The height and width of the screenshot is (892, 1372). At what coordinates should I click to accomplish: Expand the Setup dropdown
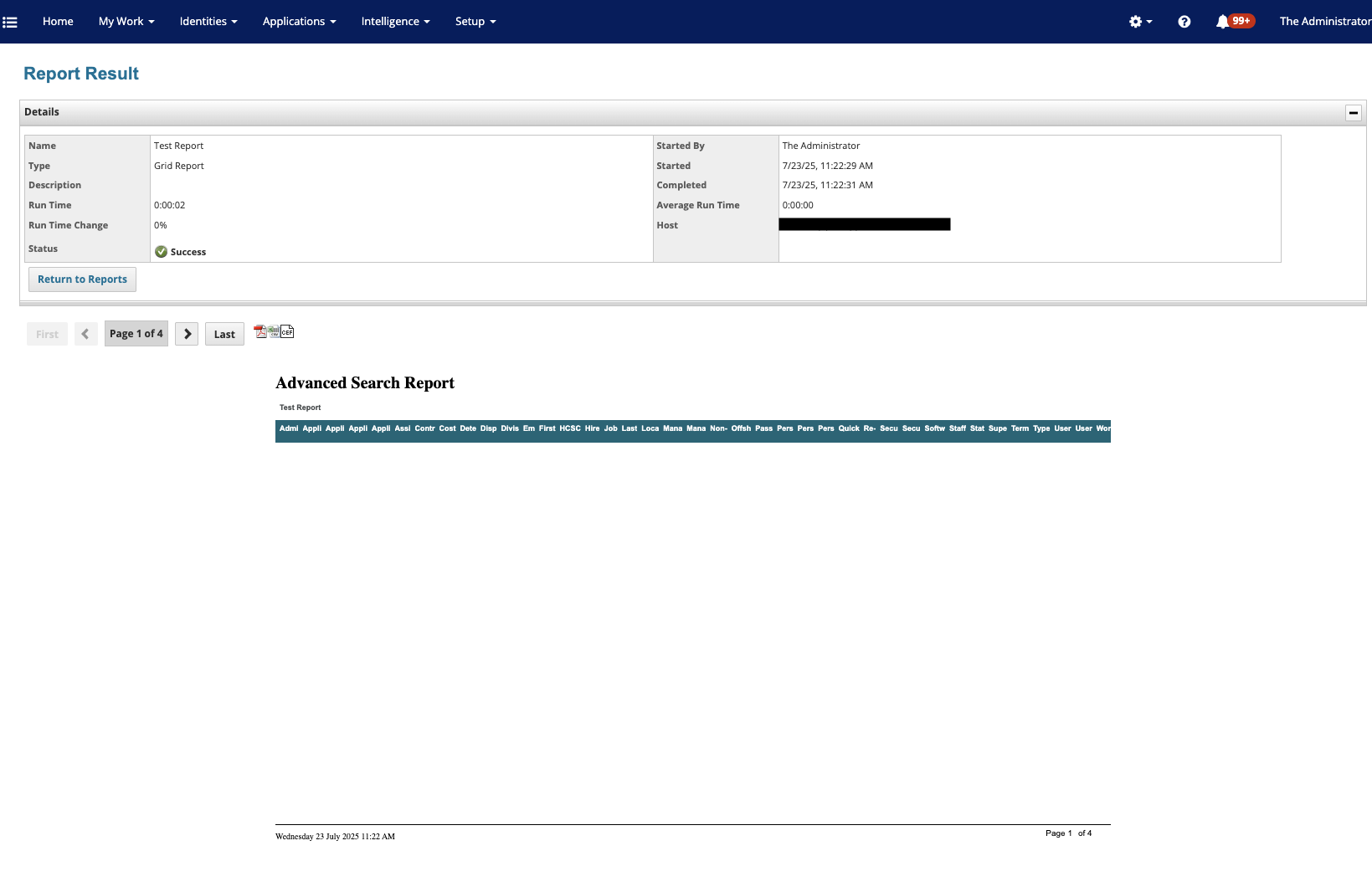tap(475, 22)
